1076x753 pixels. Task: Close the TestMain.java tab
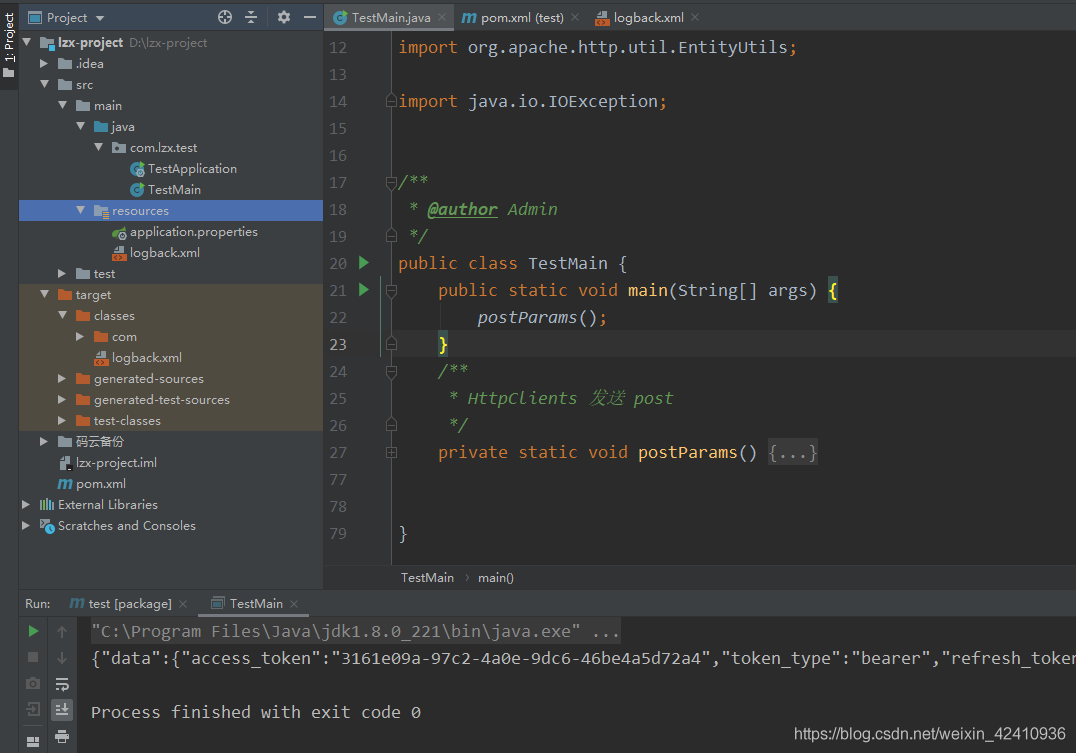(442, 17)
